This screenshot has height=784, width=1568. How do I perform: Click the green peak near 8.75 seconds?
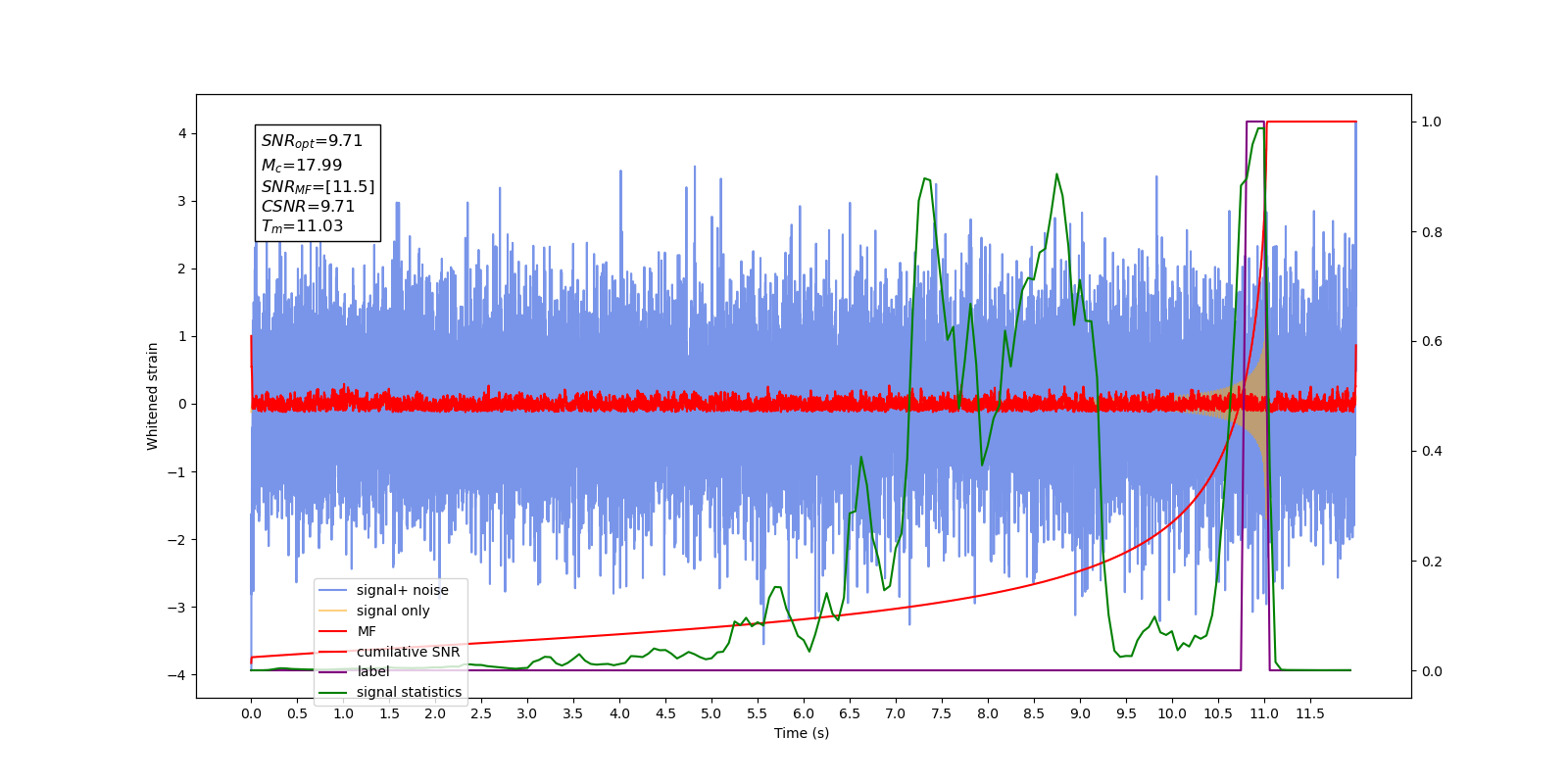pos(1056,175)
